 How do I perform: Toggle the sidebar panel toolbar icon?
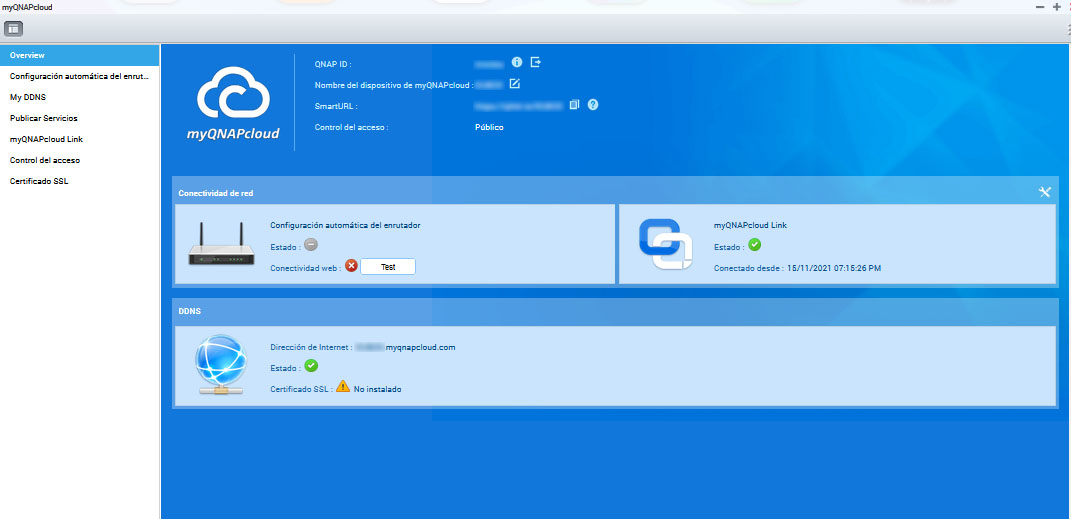[x=14, y=28]
